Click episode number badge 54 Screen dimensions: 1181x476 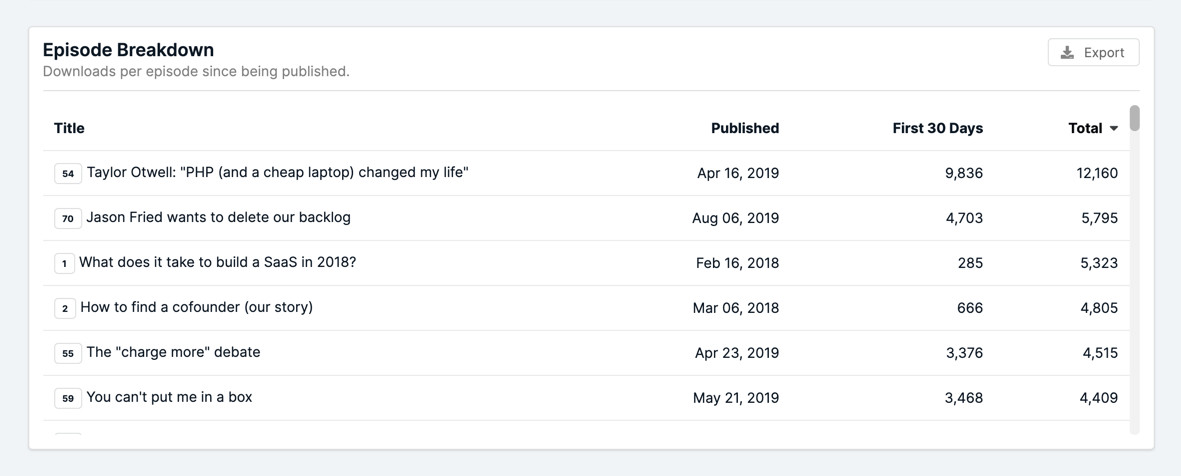click(68, 174)
